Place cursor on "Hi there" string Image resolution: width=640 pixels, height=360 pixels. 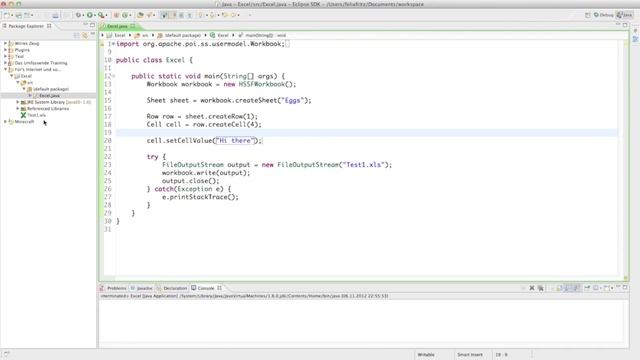click(235, 140)
